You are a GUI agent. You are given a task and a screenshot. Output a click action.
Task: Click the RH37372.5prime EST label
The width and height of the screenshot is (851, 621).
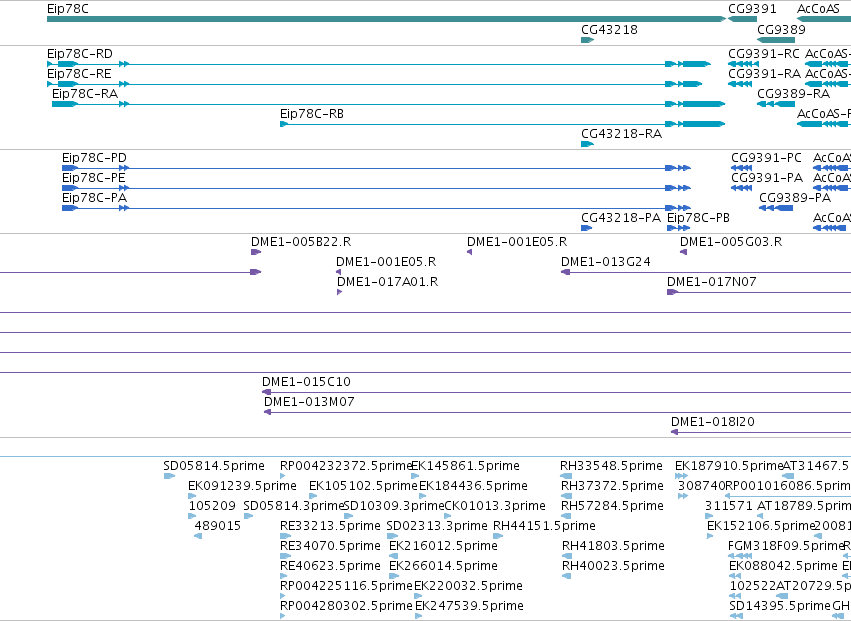(x=612, y=486)
